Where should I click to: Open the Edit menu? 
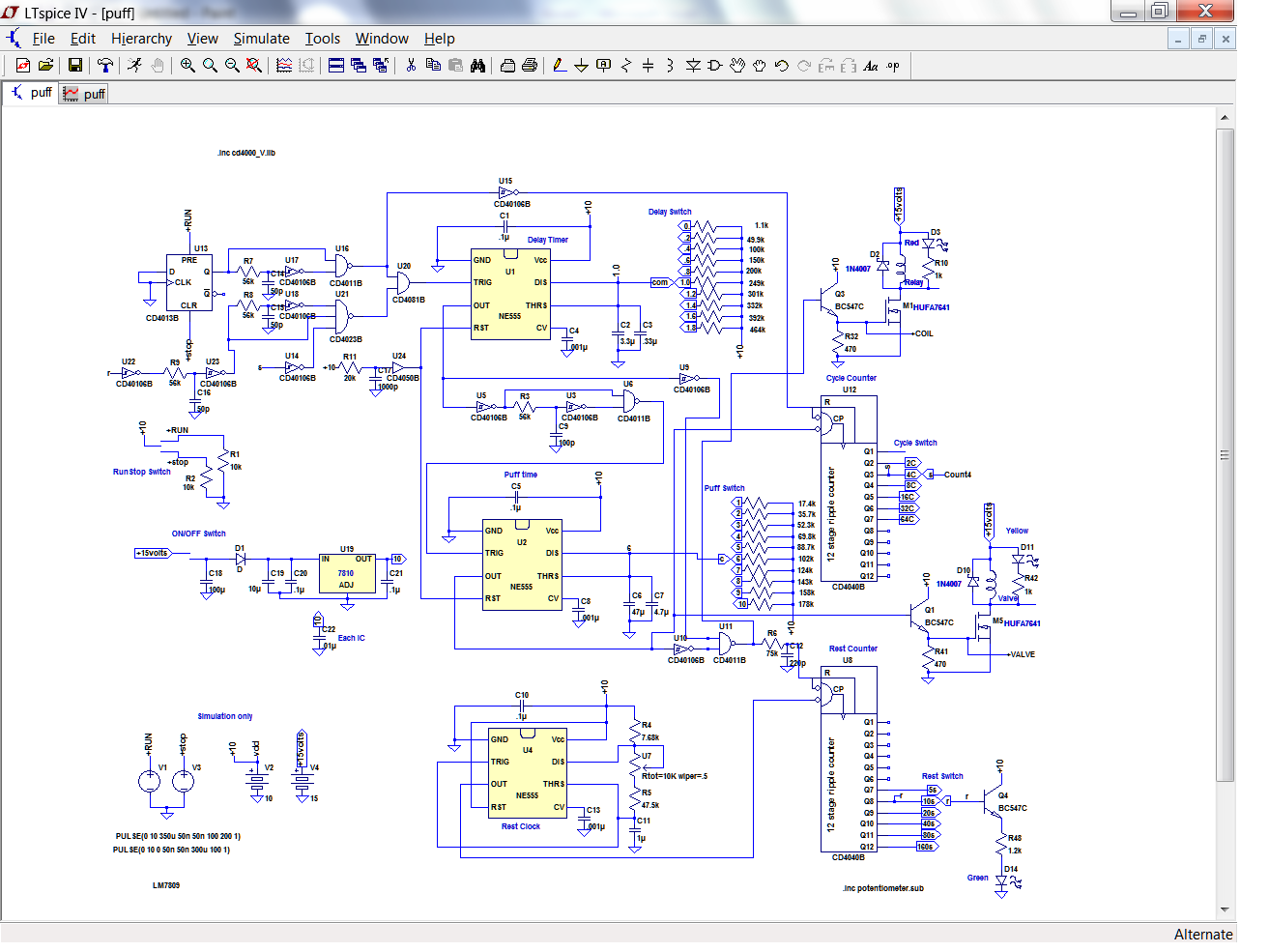[83, 39]
